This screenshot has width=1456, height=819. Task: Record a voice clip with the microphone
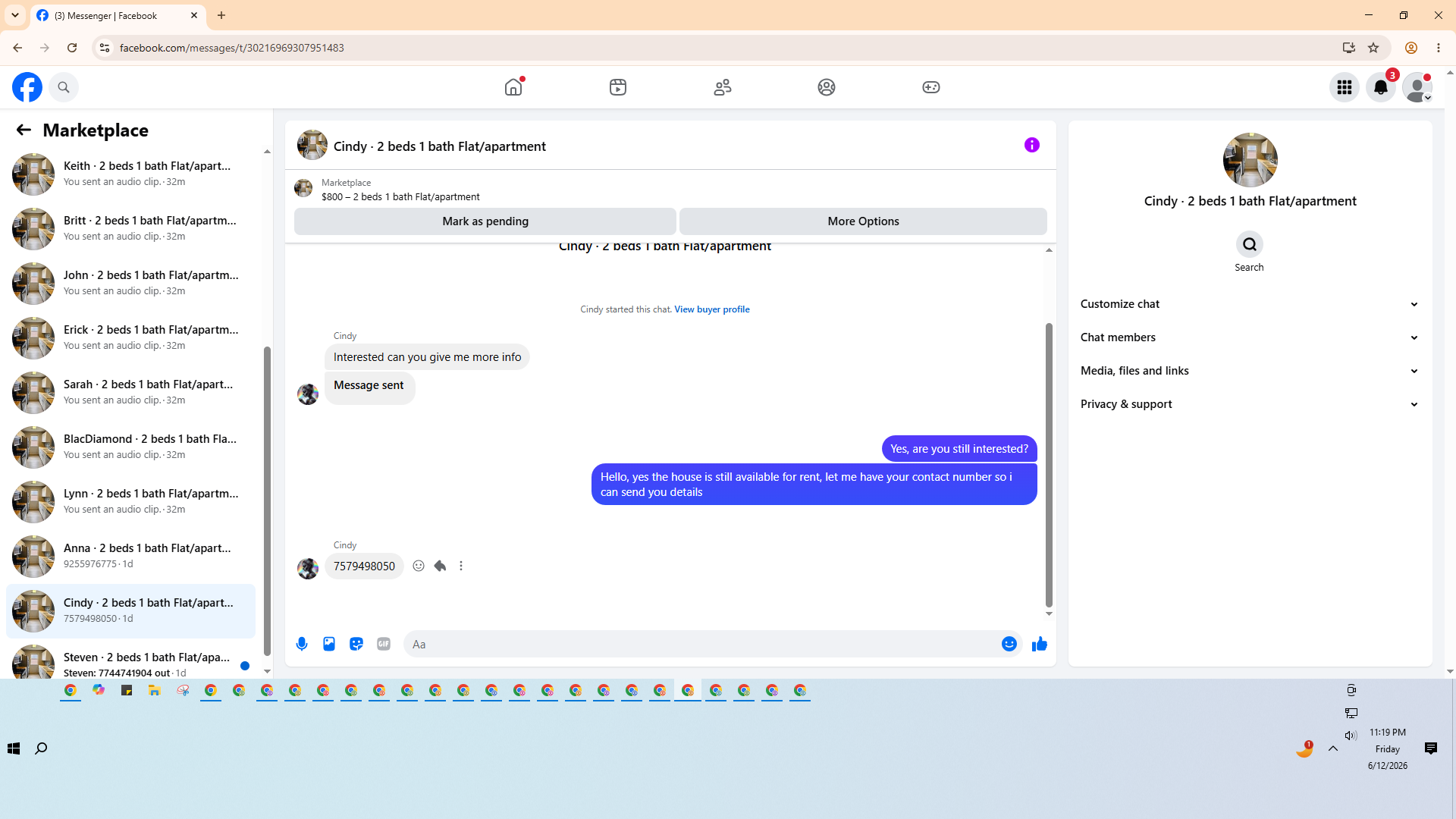(x=302, y=644)
